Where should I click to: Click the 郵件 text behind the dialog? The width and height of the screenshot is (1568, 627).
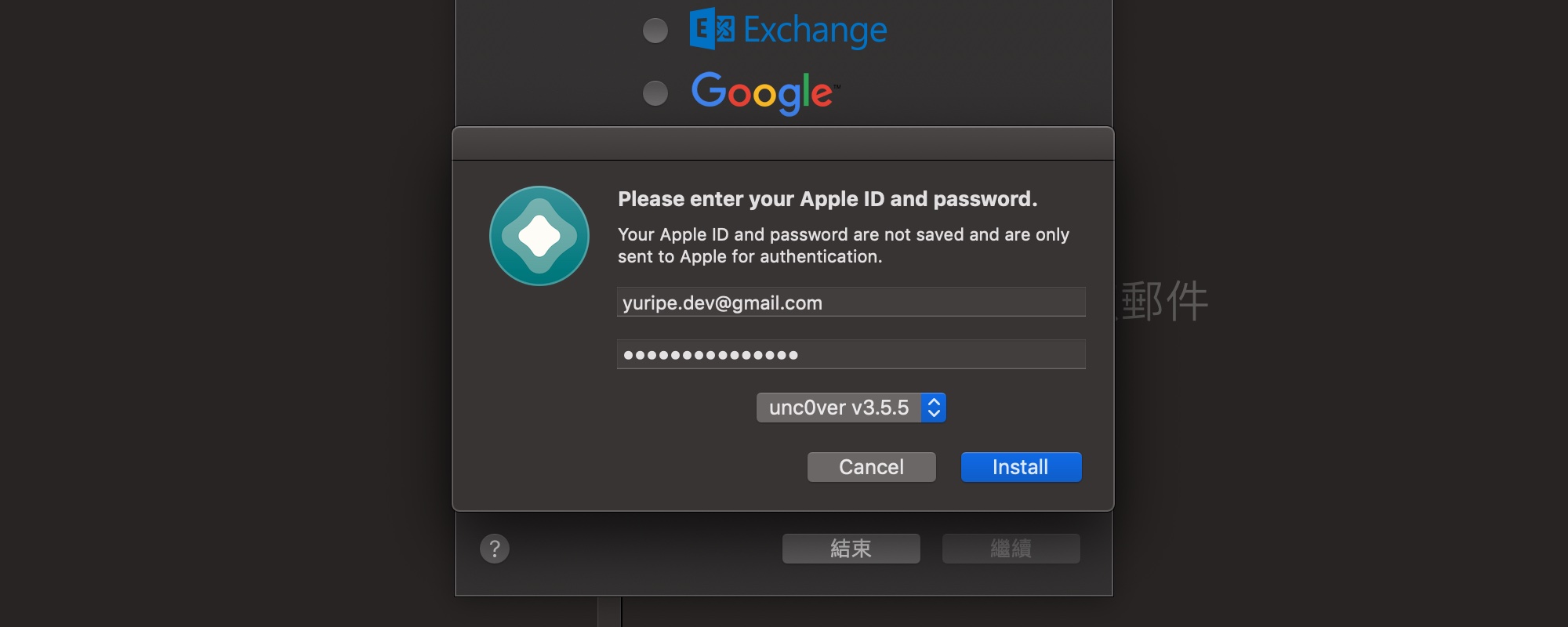coord(1165,301)
